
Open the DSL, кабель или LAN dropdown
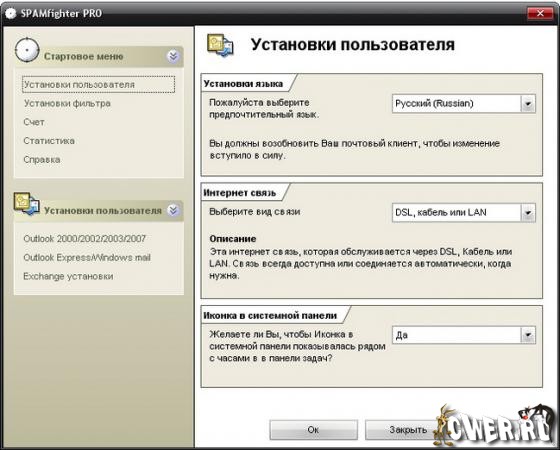[464, 213]
